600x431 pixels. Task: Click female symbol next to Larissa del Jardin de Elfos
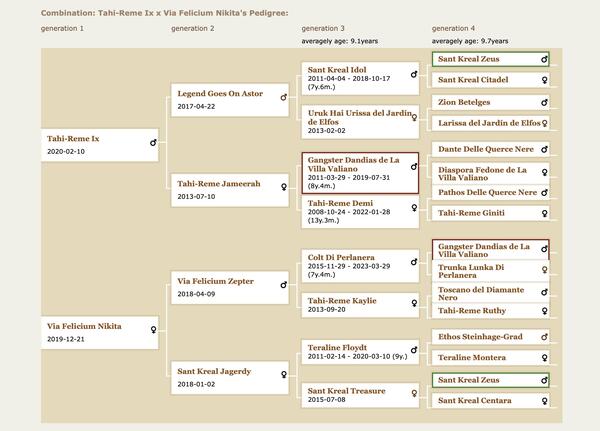(x=544, y=124)
